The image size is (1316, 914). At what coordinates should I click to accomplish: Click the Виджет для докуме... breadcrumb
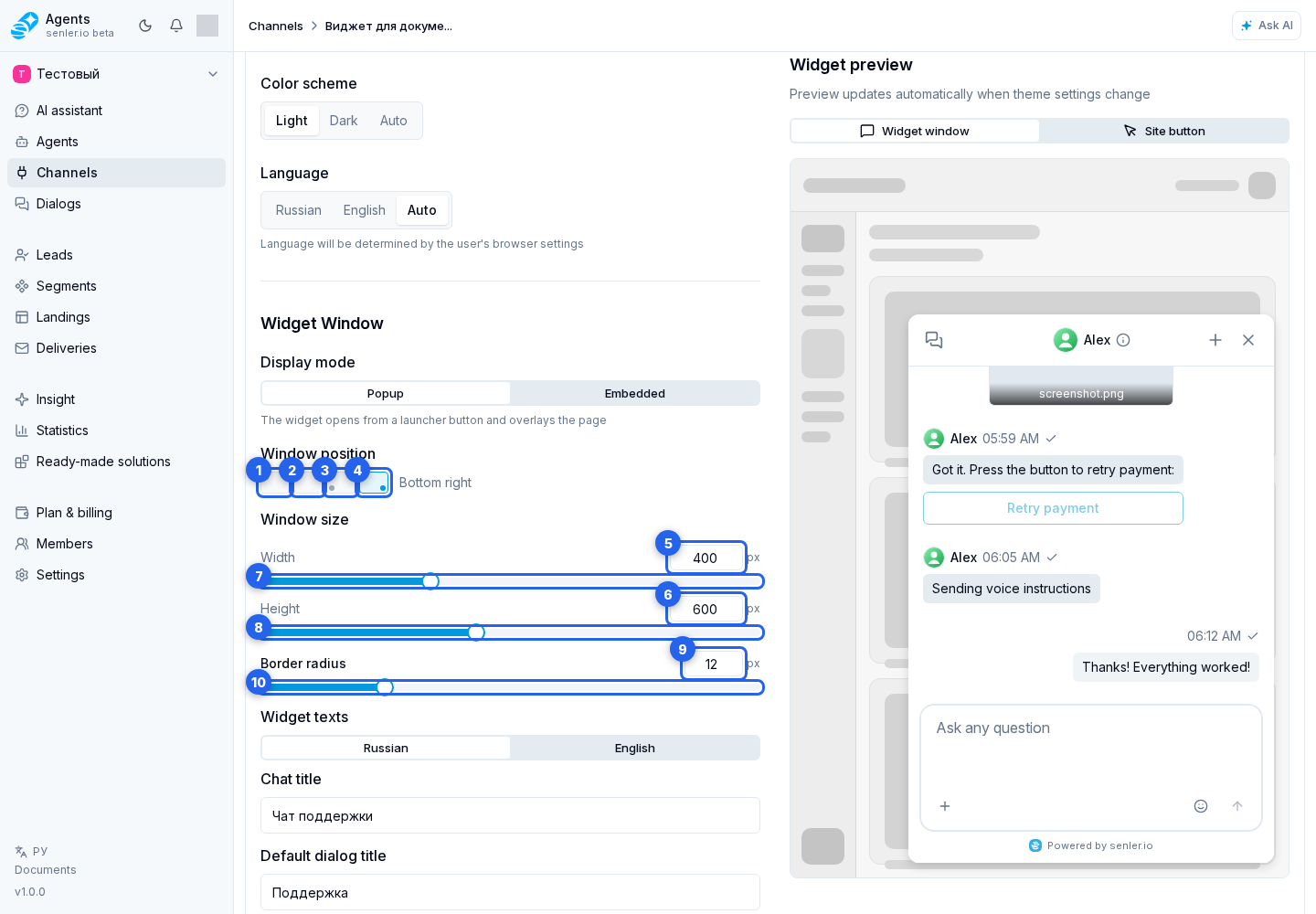pos(388,26)
